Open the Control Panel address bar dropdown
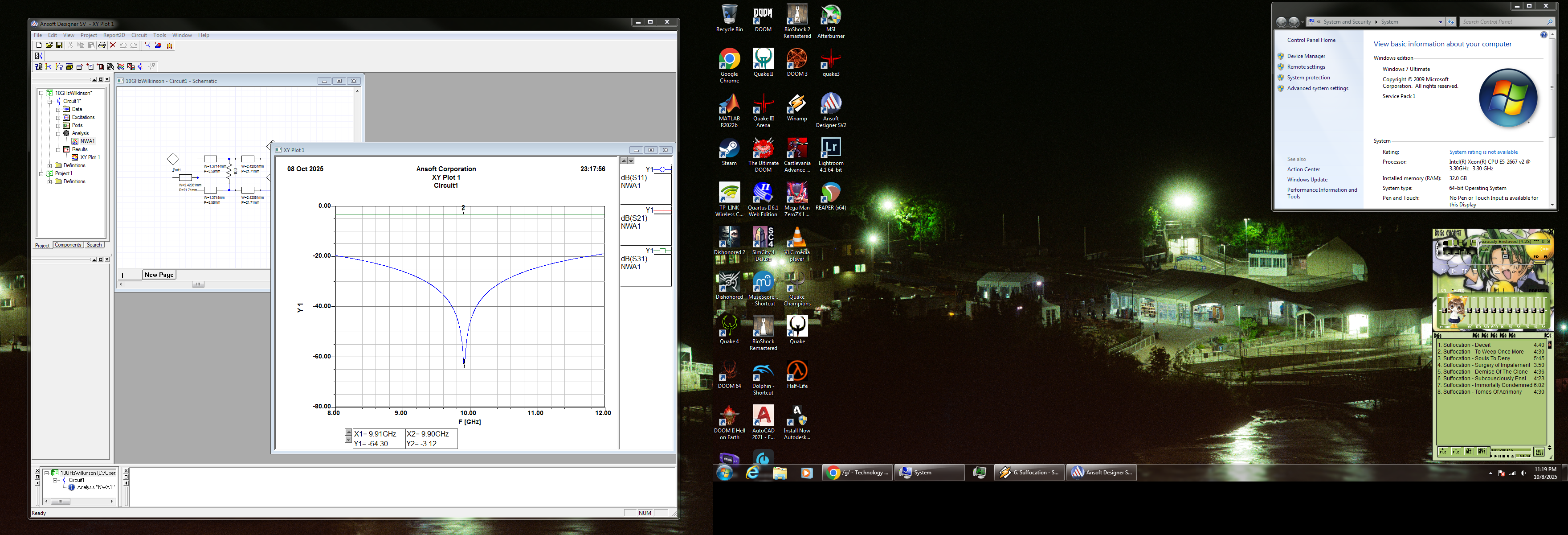This screenshot has height=535, width=1568. tap(1440, 22)
